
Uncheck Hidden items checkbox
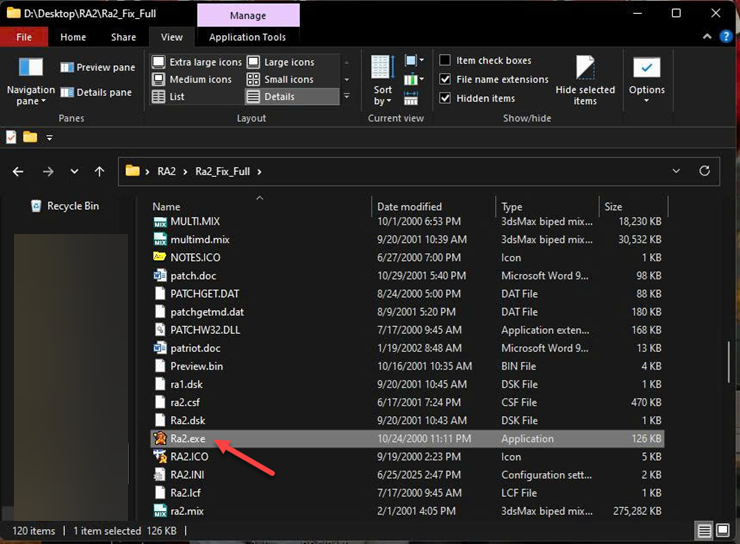point(445,98)
